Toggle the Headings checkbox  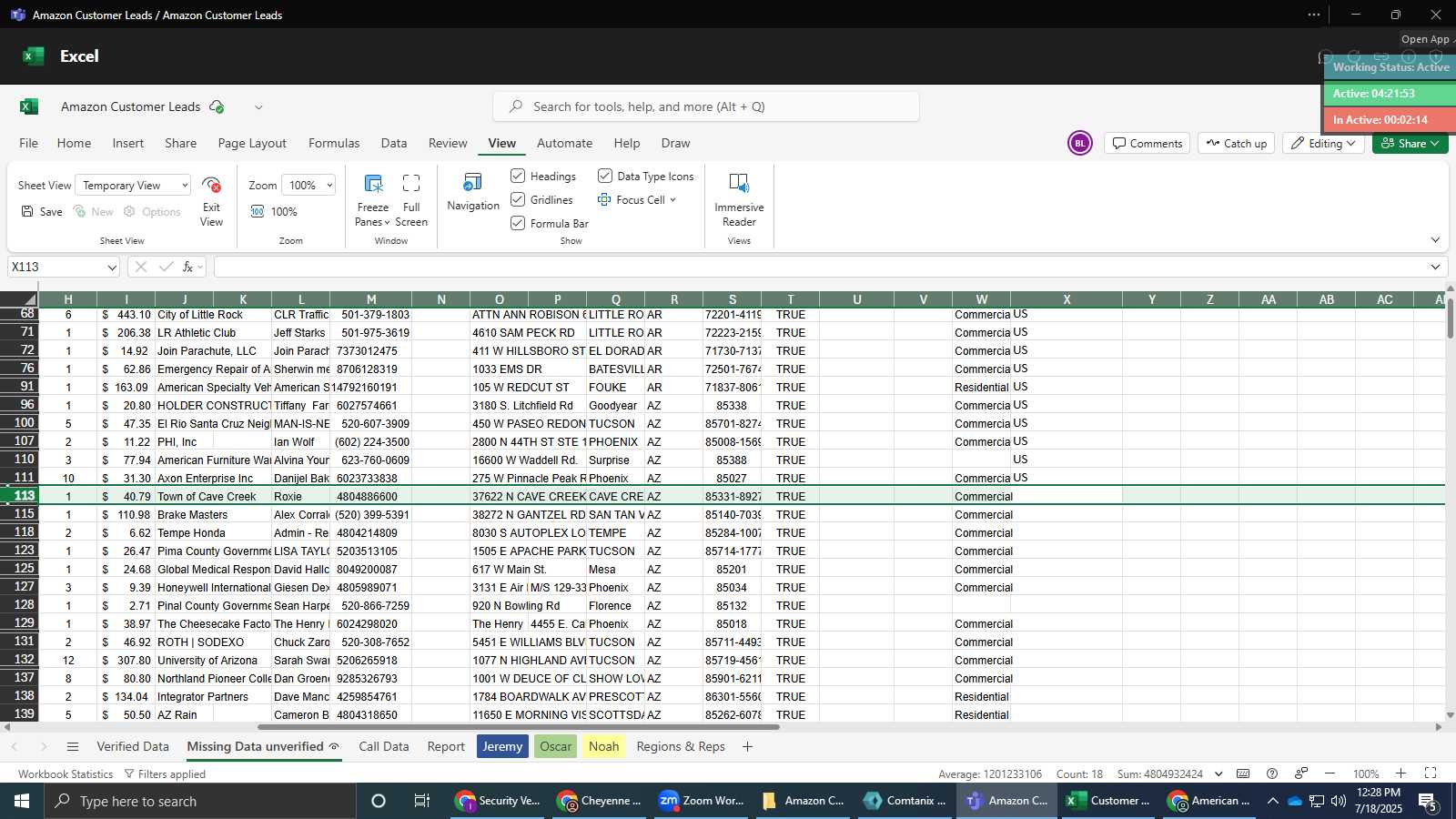(x=518, y=176)
